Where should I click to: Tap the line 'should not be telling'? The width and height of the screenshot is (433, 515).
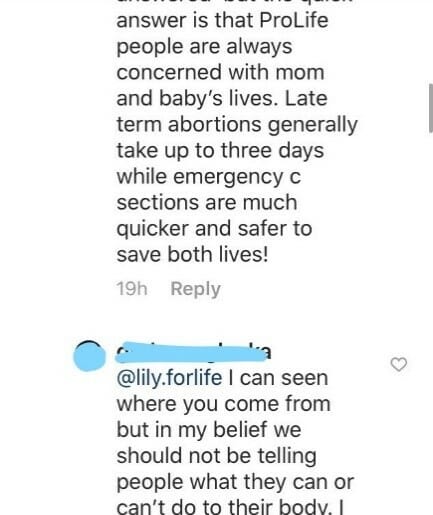(x=216, y=456)
